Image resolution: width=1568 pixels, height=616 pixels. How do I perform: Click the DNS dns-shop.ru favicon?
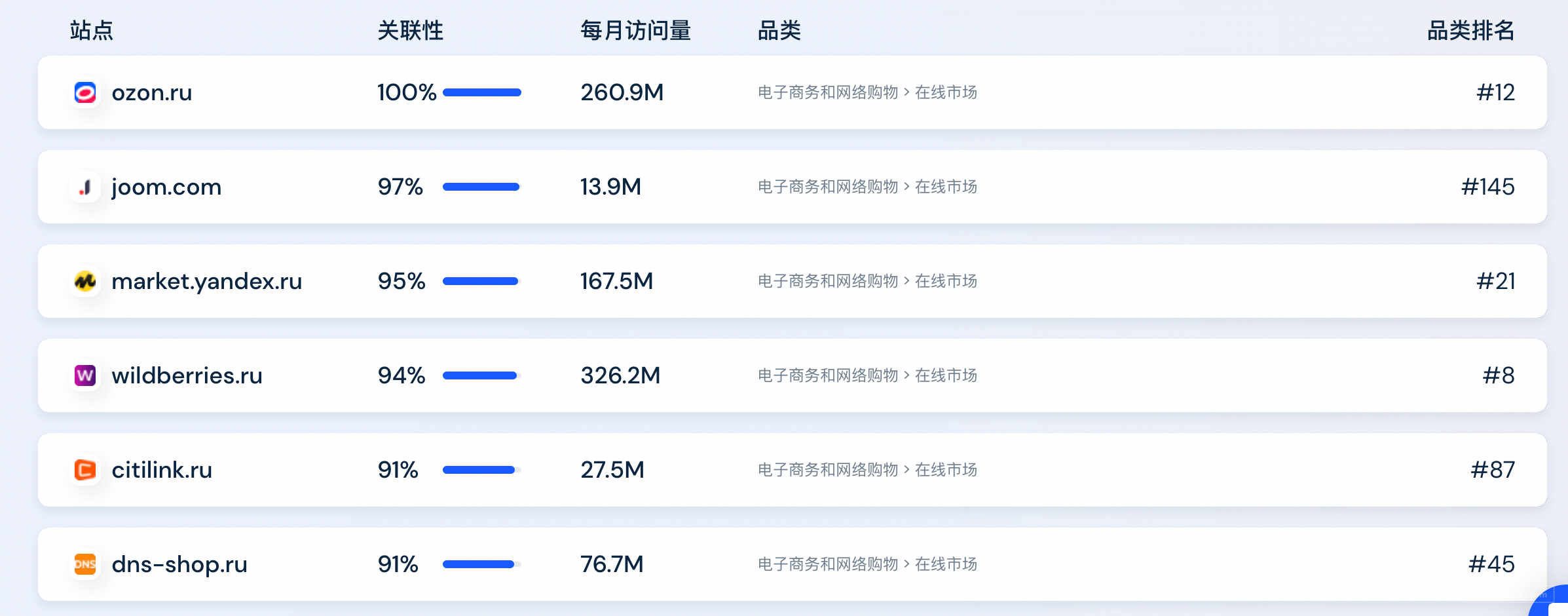(x=85, y=564)
